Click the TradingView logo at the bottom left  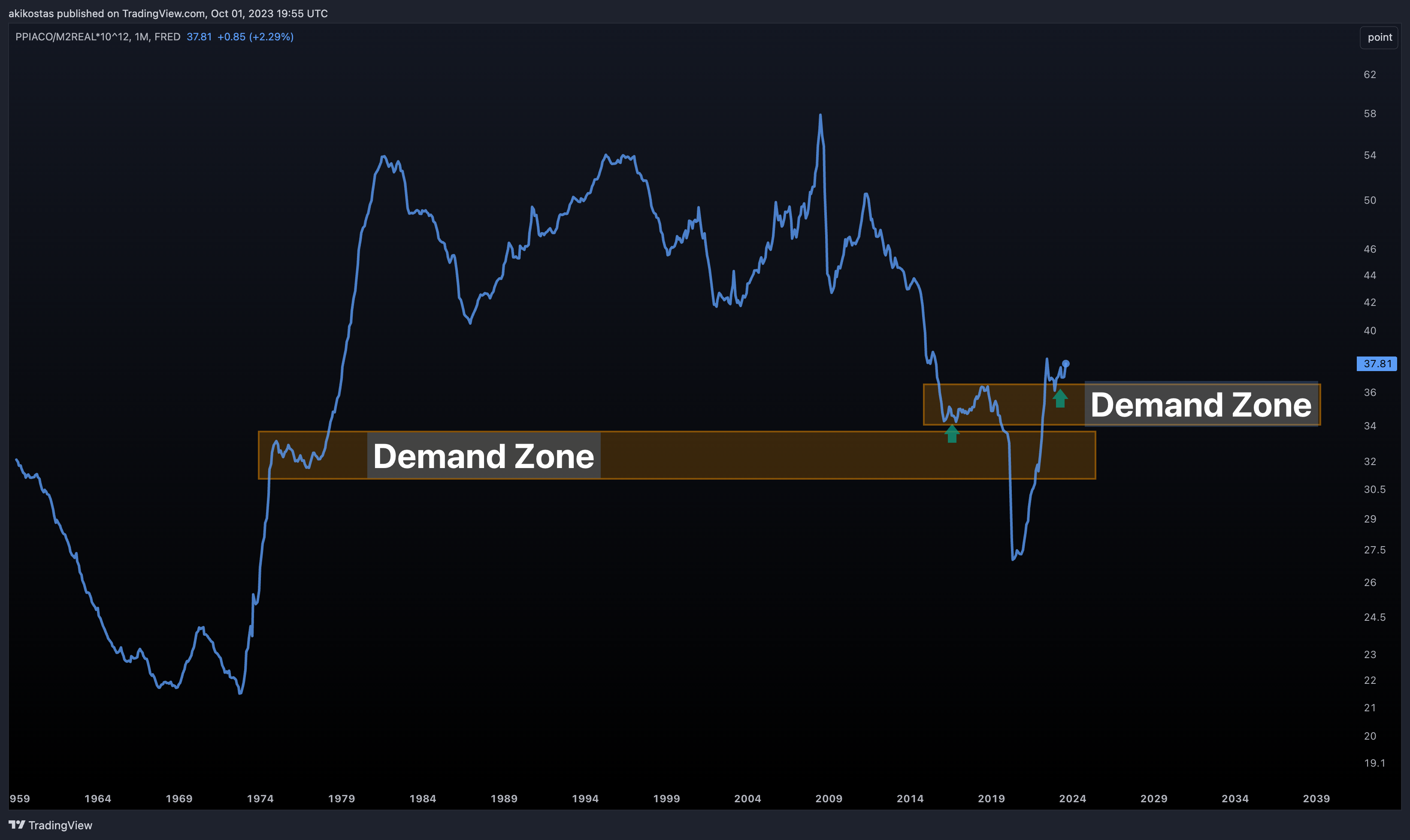pyautogui.click(x=50, y=825)
